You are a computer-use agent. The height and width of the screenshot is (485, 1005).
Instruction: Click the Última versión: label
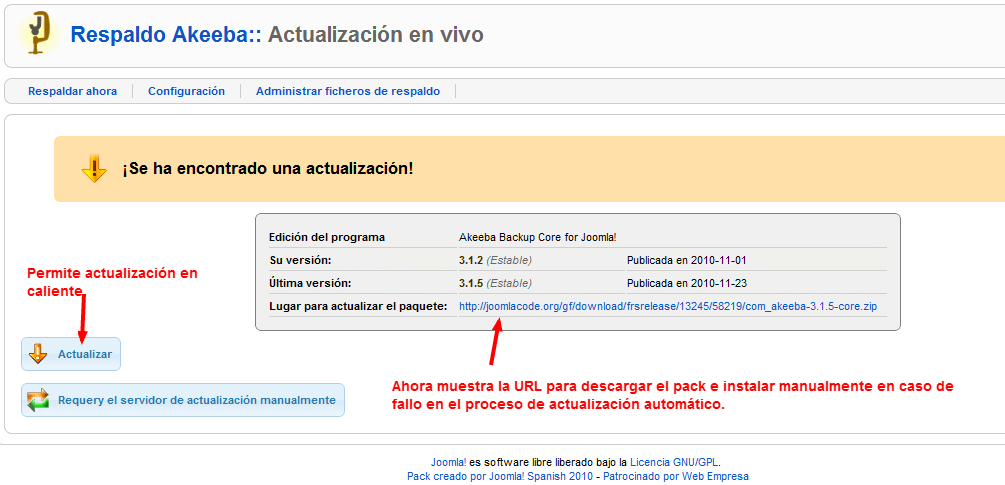(x=311, y=283)
